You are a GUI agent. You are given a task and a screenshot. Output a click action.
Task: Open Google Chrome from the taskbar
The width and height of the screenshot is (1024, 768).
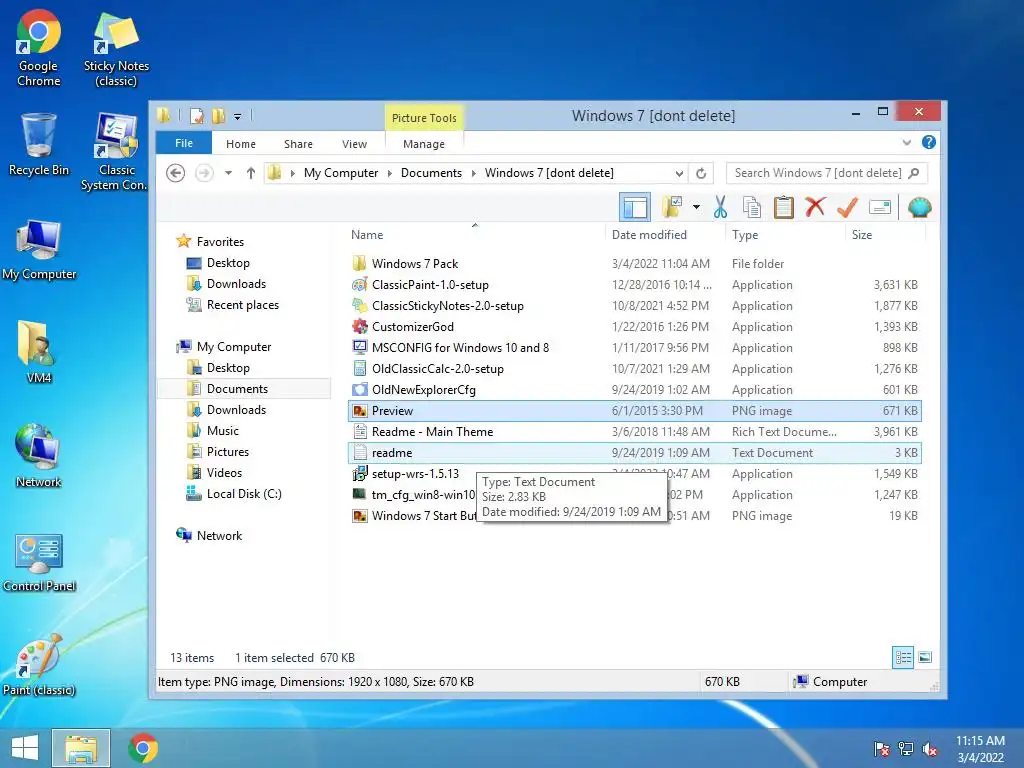pos(143,748)
